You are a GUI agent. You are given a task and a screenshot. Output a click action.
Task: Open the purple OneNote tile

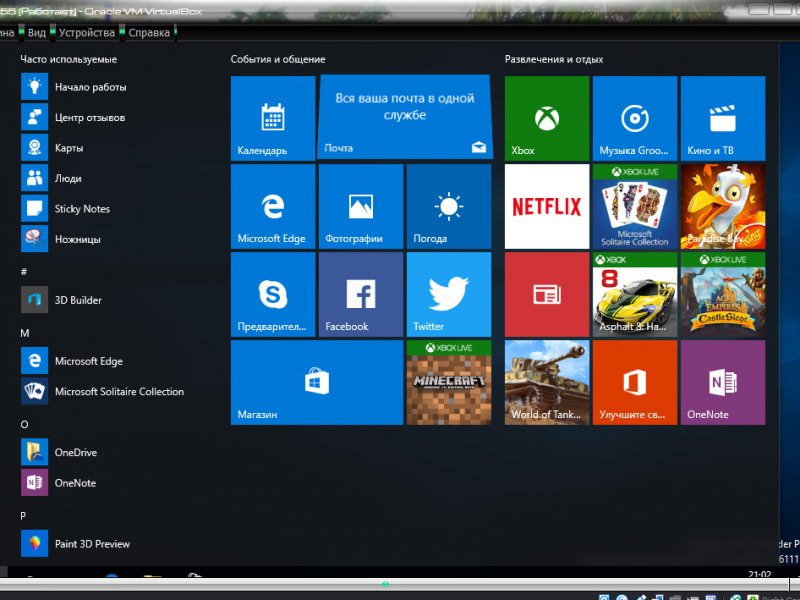(723, 383)
